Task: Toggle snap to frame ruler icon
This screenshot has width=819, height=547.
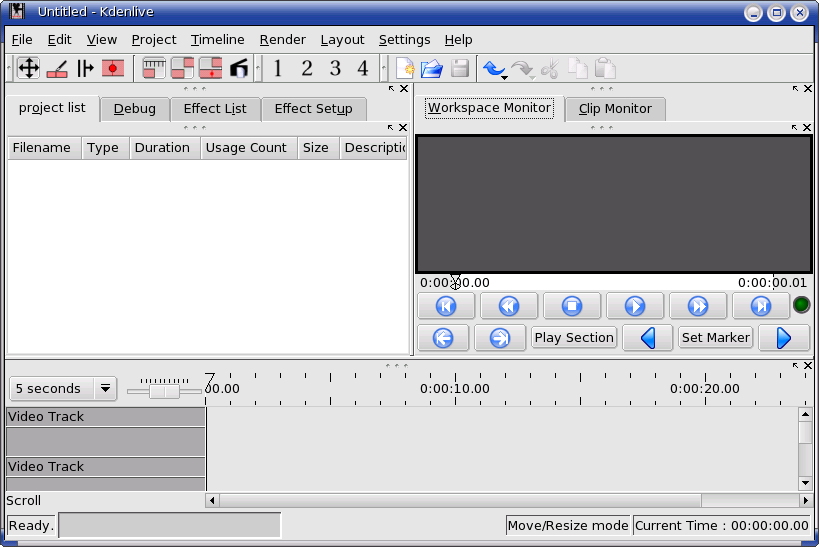Action: 154,68
